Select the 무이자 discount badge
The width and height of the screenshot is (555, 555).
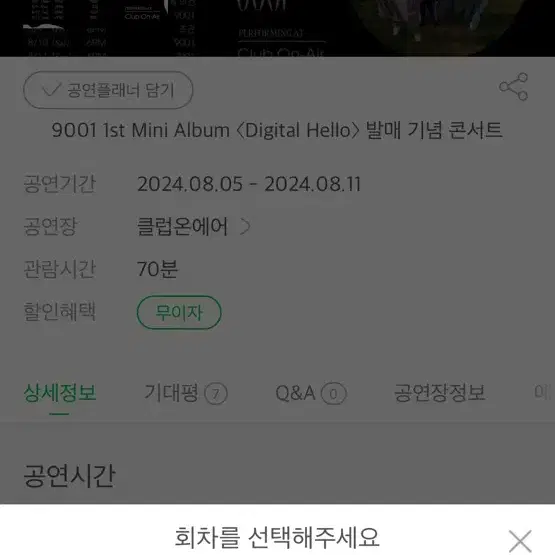[179, 313]
